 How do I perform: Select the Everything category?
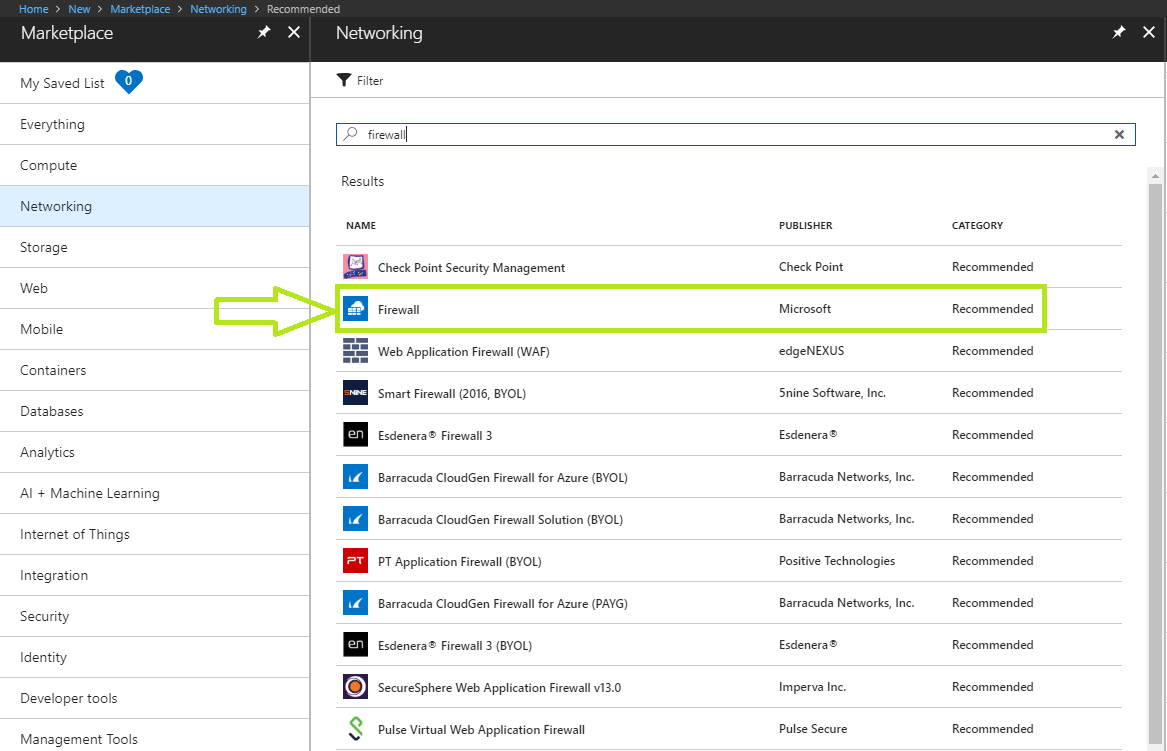[x=155, y=124]
